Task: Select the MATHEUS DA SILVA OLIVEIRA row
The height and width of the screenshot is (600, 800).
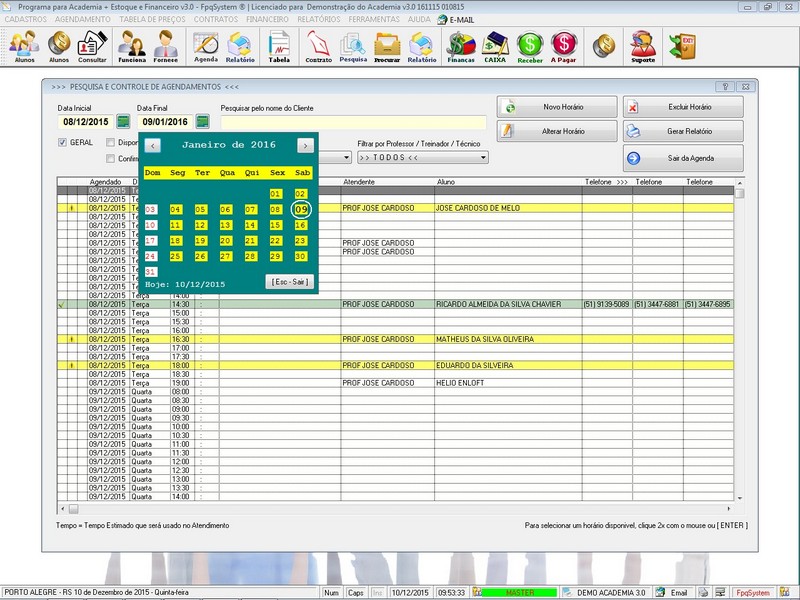Action: (x=395, y=339)
